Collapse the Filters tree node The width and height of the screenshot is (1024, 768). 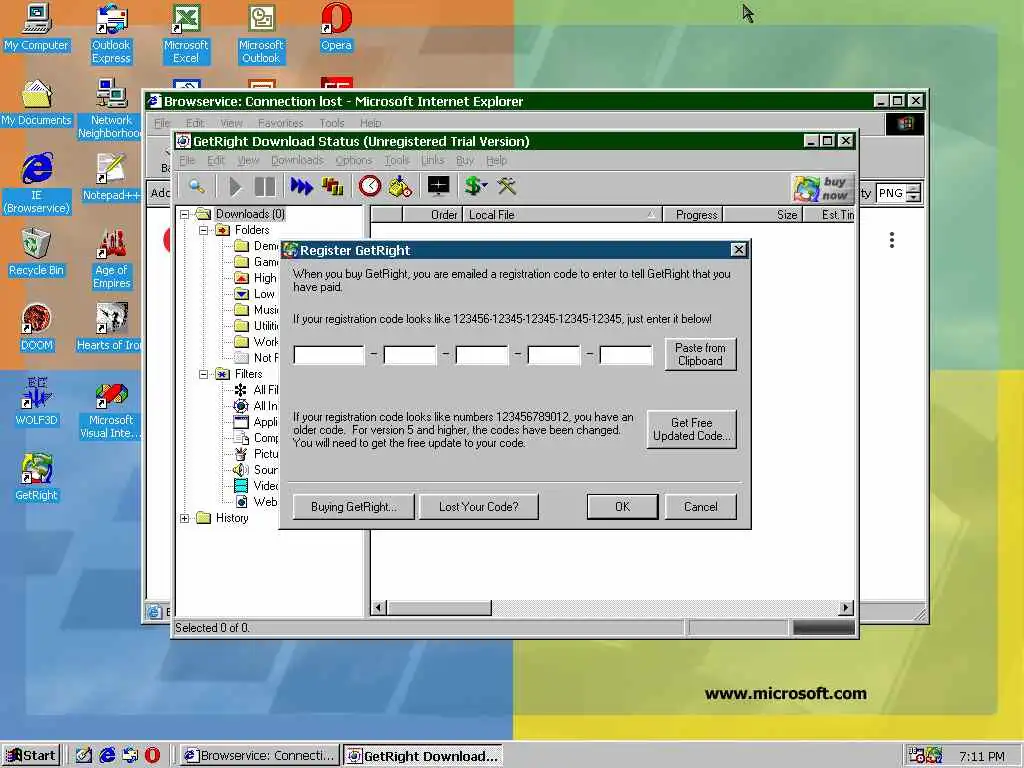(204, 374)
